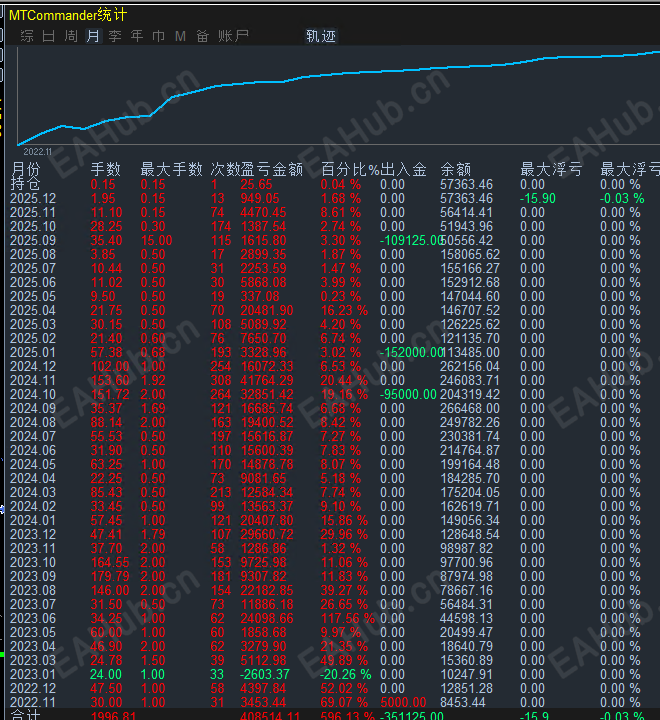Click the 百分比% column header
This screenshot has height=720, width=660.
pyautogui.click(x=350, y=169)
